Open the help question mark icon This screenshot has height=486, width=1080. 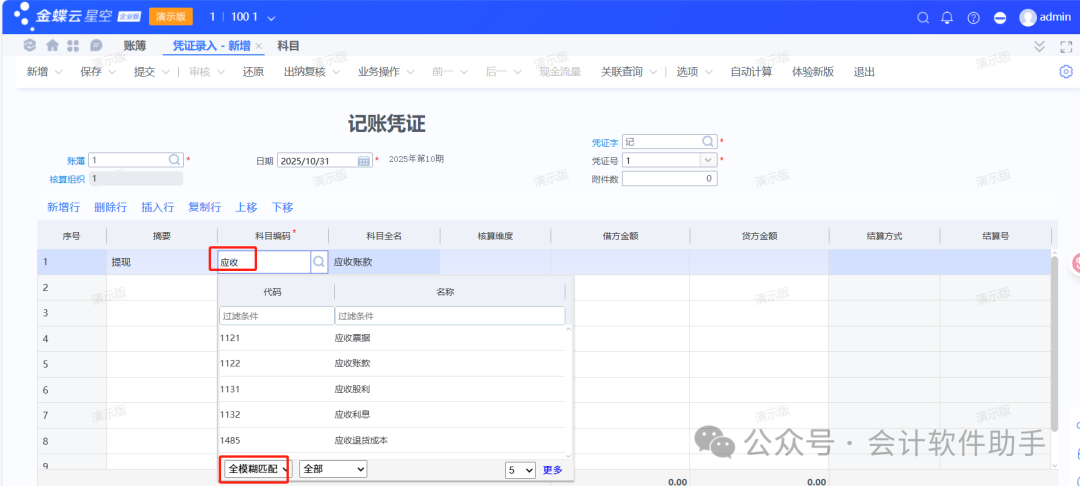(x=973, y=18)
